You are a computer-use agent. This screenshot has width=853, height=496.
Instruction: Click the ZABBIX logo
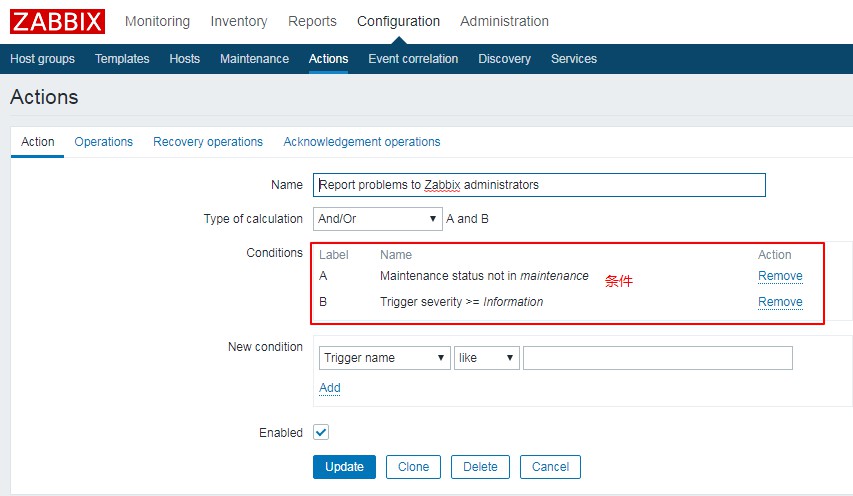58,21
